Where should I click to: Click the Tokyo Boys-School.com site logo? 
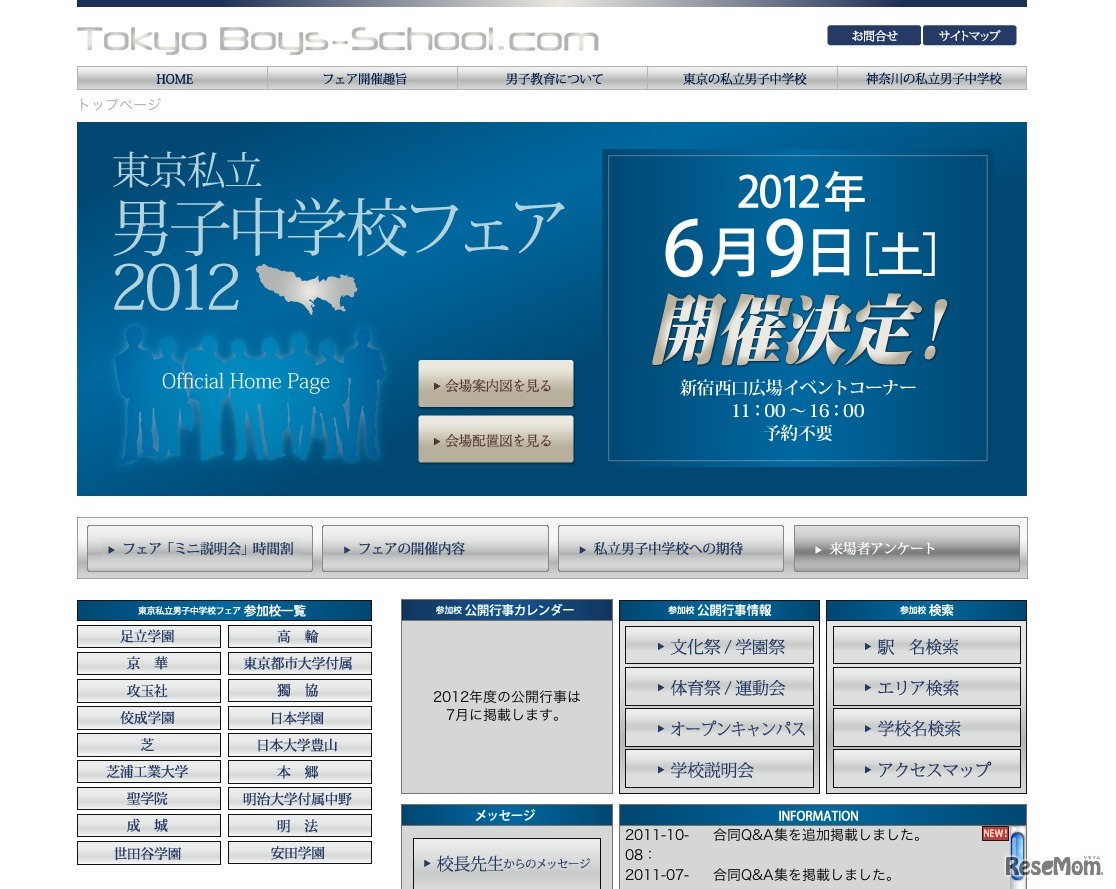coord(340,40)
